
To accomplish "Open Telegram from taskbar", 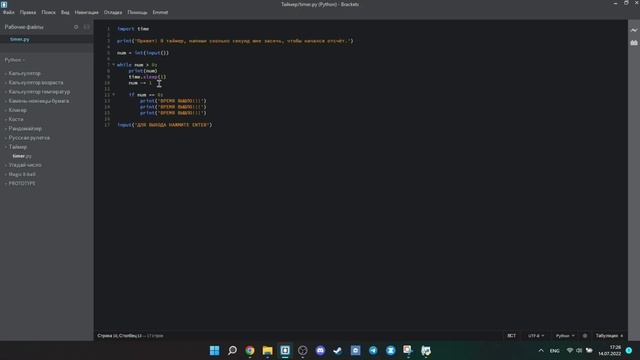I will click(373, 351).
